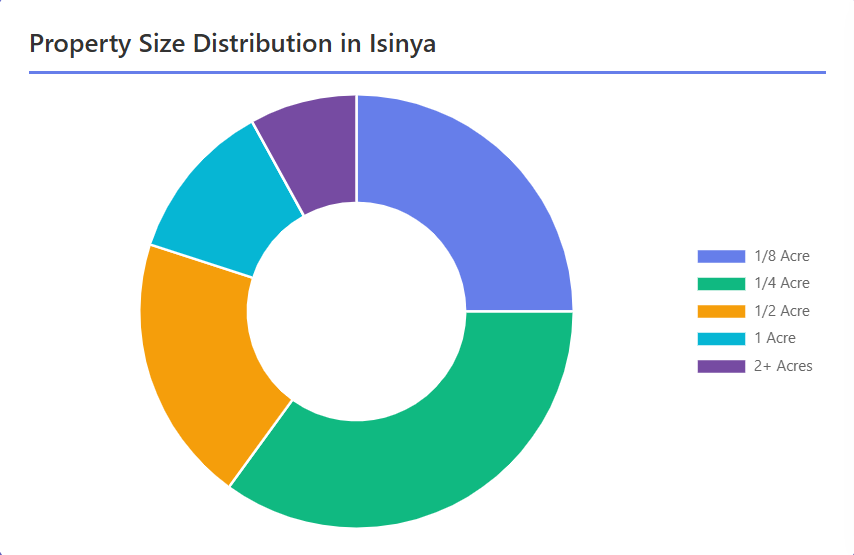Screen dimensions: 854x555
Task: Hide the "1 Acre" series via legend label
Action: pos(775,338)
